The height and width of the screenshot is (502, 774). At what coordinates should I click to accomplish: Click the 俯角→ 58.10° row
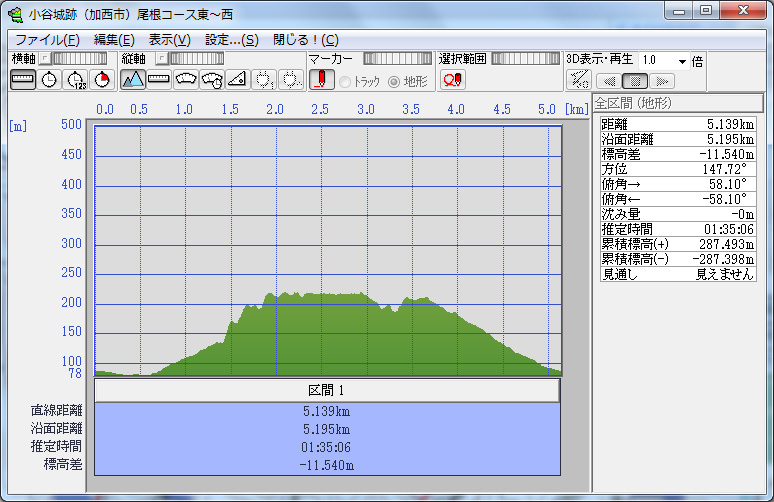coord(678,184)
